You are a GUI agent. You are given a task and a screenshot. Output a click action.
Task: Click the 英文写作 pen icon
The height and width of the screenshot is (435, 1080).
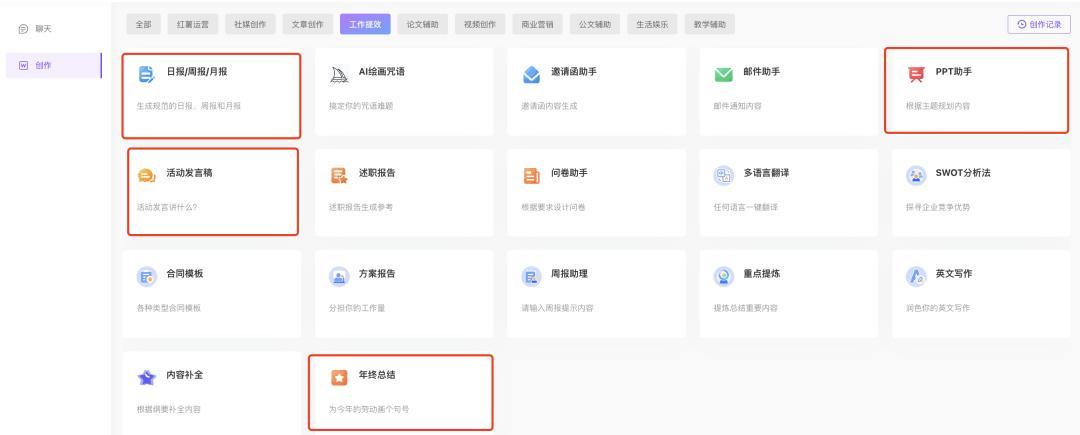915,277
